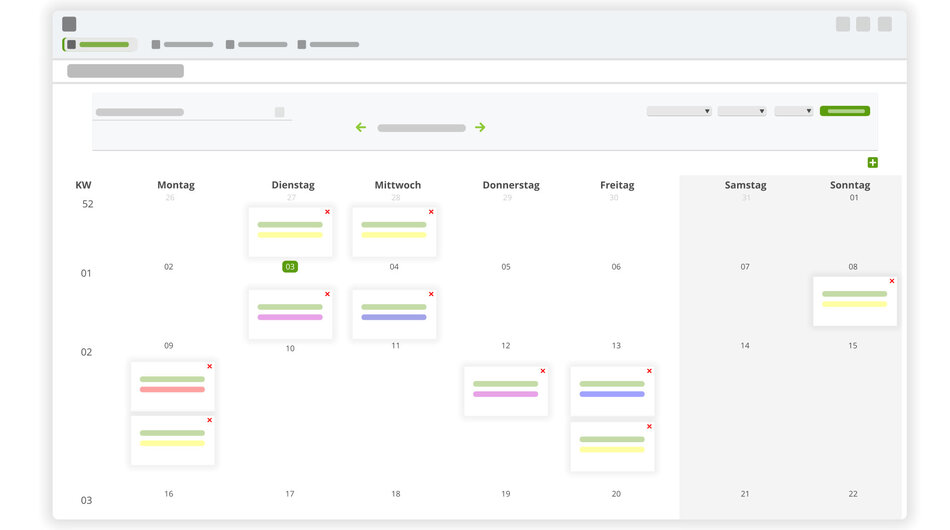Screen dimensions: 950x530
Task: Go to next period with green right arrow
Action: pos(480,127)
